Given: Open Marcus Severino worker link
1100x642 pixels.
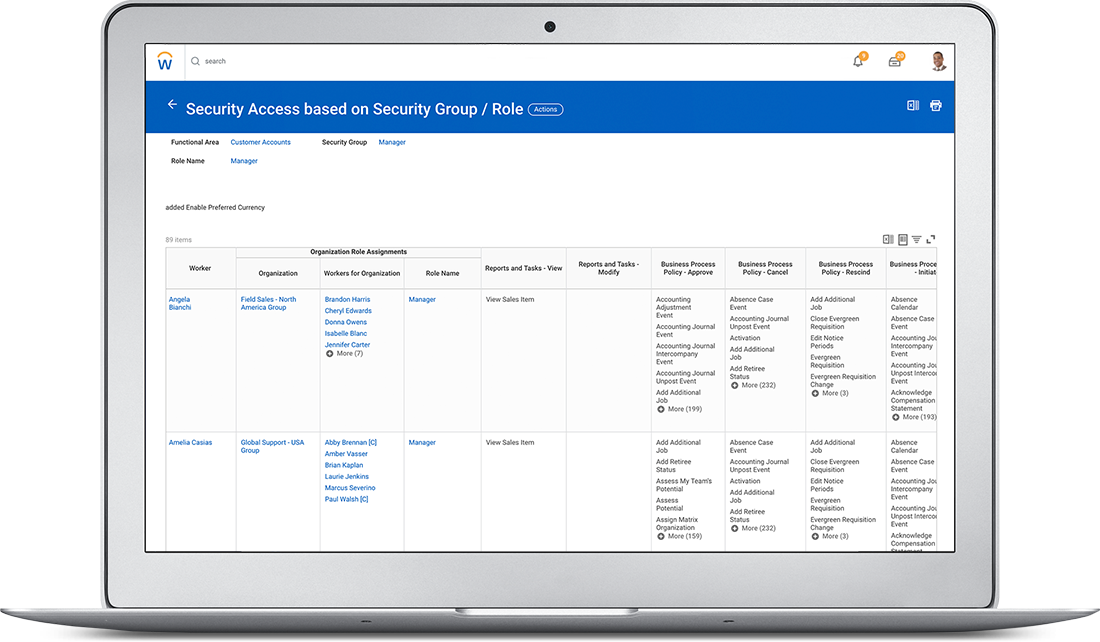Looking at the screenshot, I should point(349,488).
